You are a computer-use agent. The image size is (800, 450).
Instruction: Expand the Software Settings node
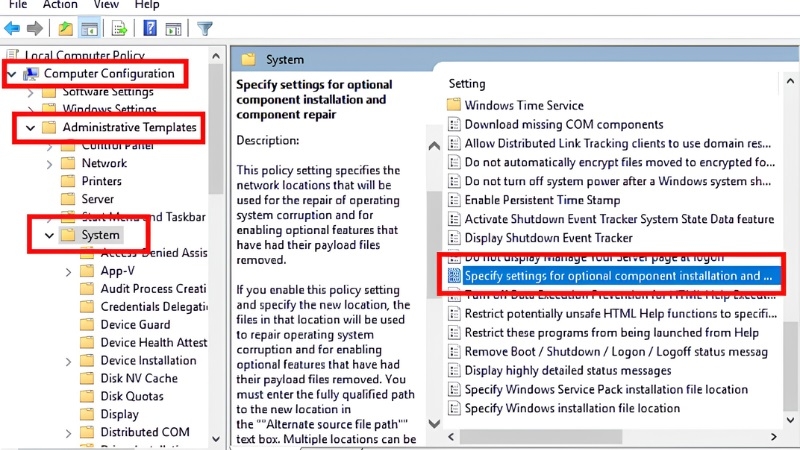tap(31, 93)
